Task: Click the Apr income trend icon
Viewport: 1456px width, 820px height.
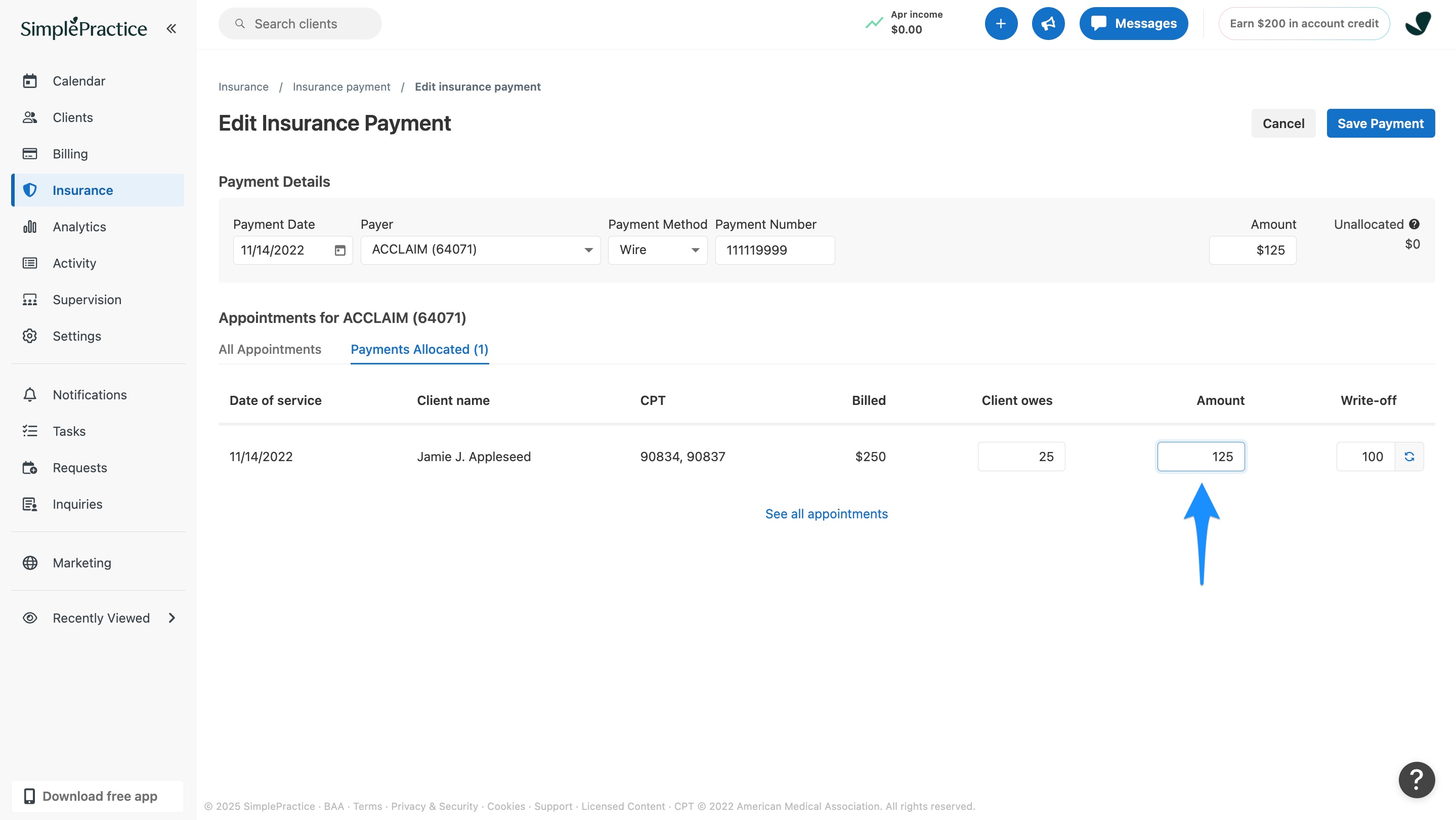Action: [874, 23]
